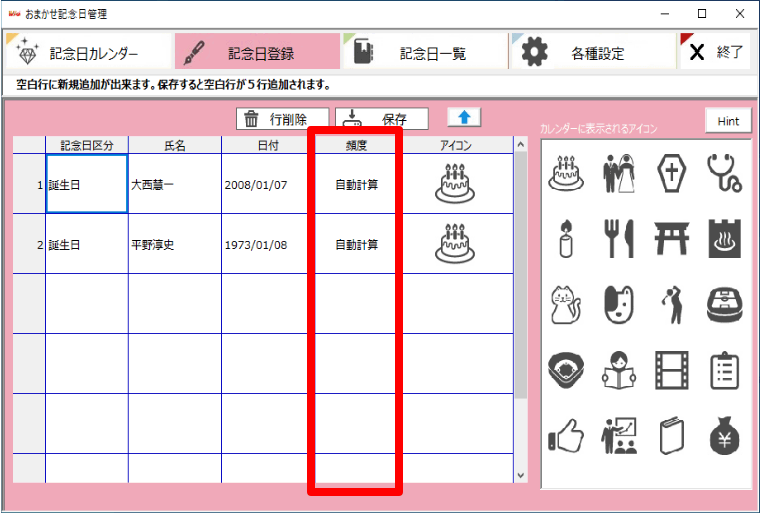Select the 誕生日 cell in row 2
This screenshot has height=514, width=760.
click(x=87, y=244)
